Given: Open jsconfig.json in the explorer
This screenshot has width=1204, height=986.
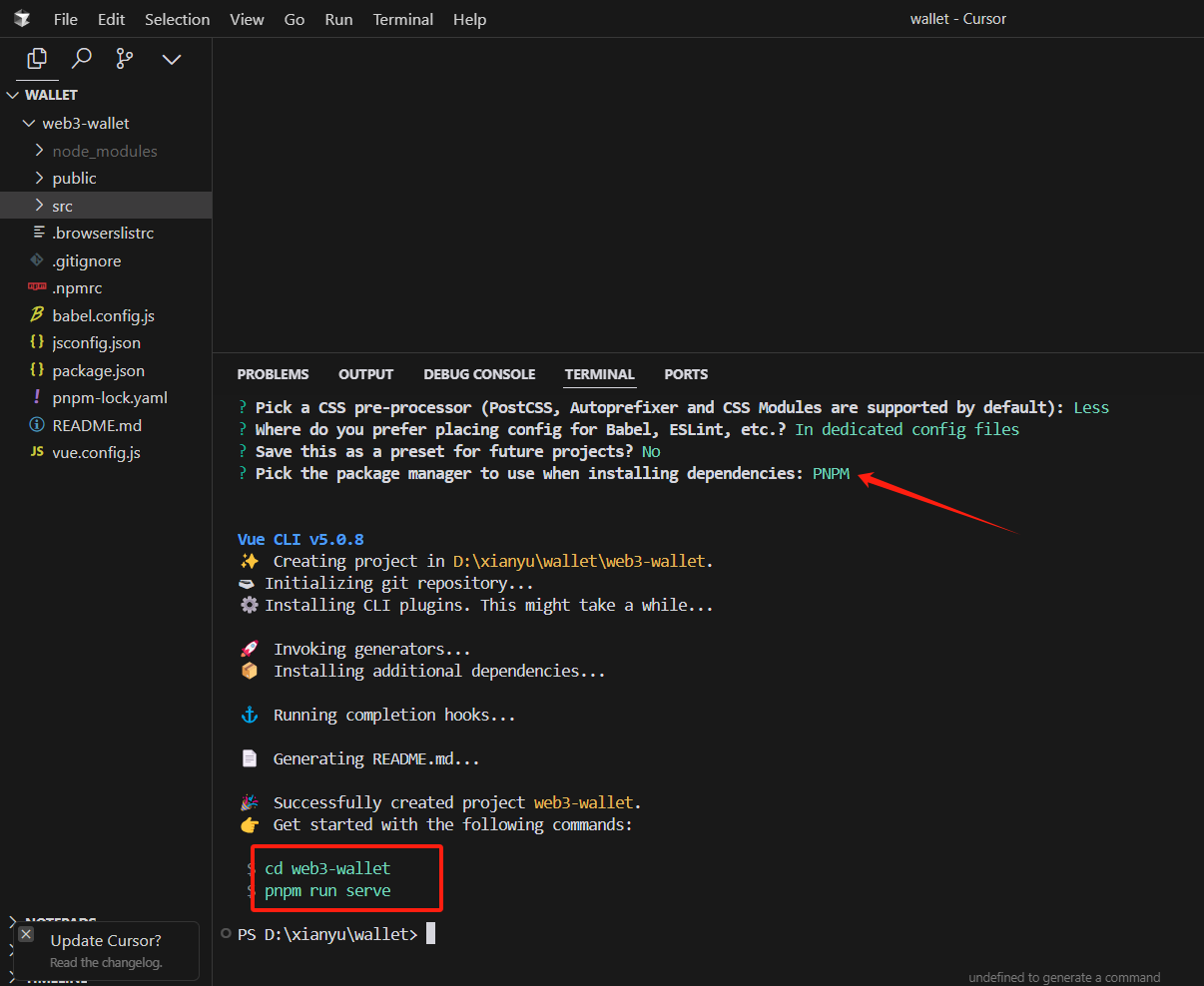Looking at the screenshot, I should (106, 342).
